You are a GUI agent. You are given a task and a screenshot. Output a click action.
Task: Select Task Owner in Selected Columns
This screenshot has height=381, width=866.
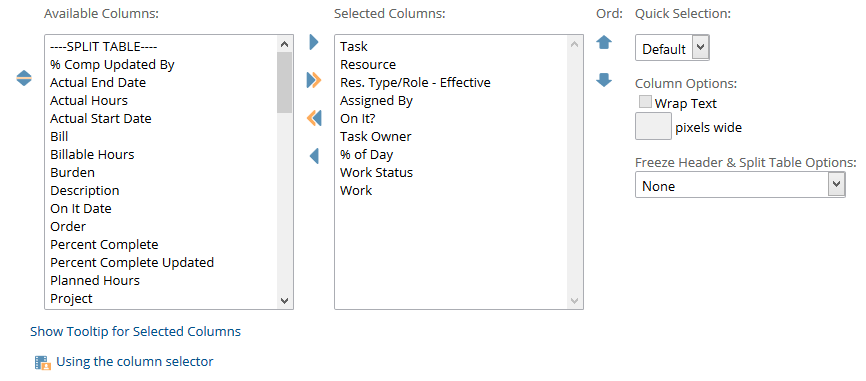376,136
